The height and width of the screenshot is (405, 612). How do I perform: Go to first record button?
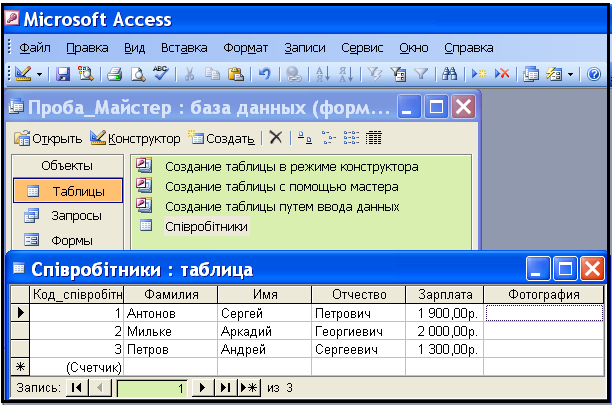(77, 388)
